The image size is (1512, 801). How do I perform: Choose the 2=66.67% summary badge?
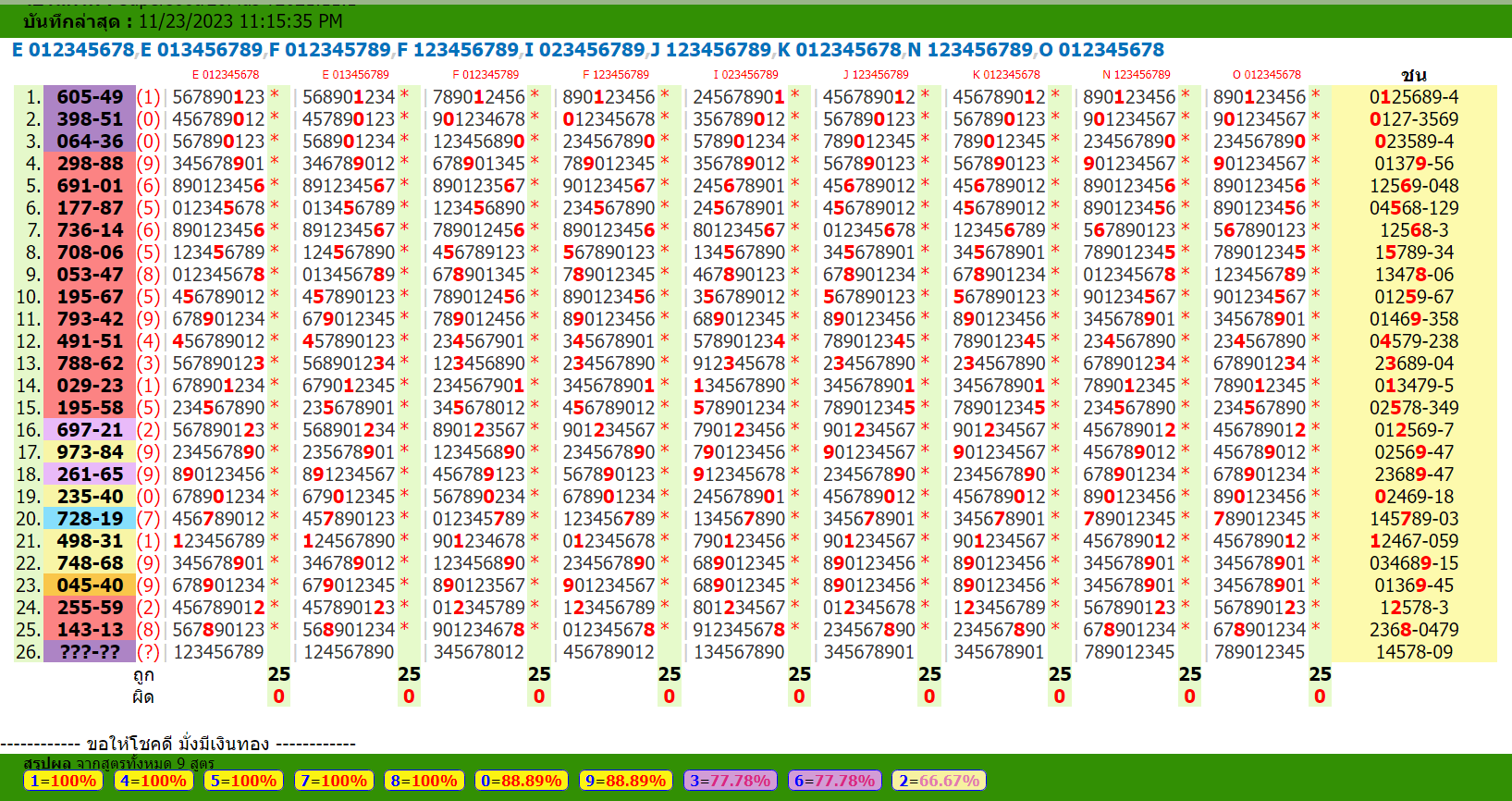click(940, 781)
